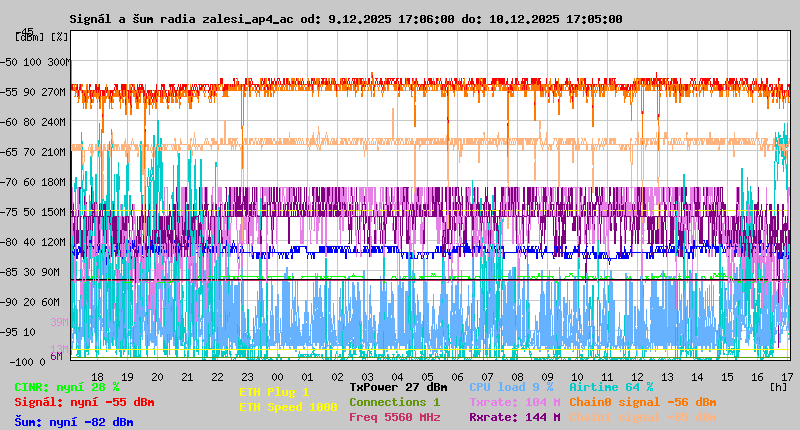
Task: Select the blue Šum noise legend label
Action: (x=74, y=422)
